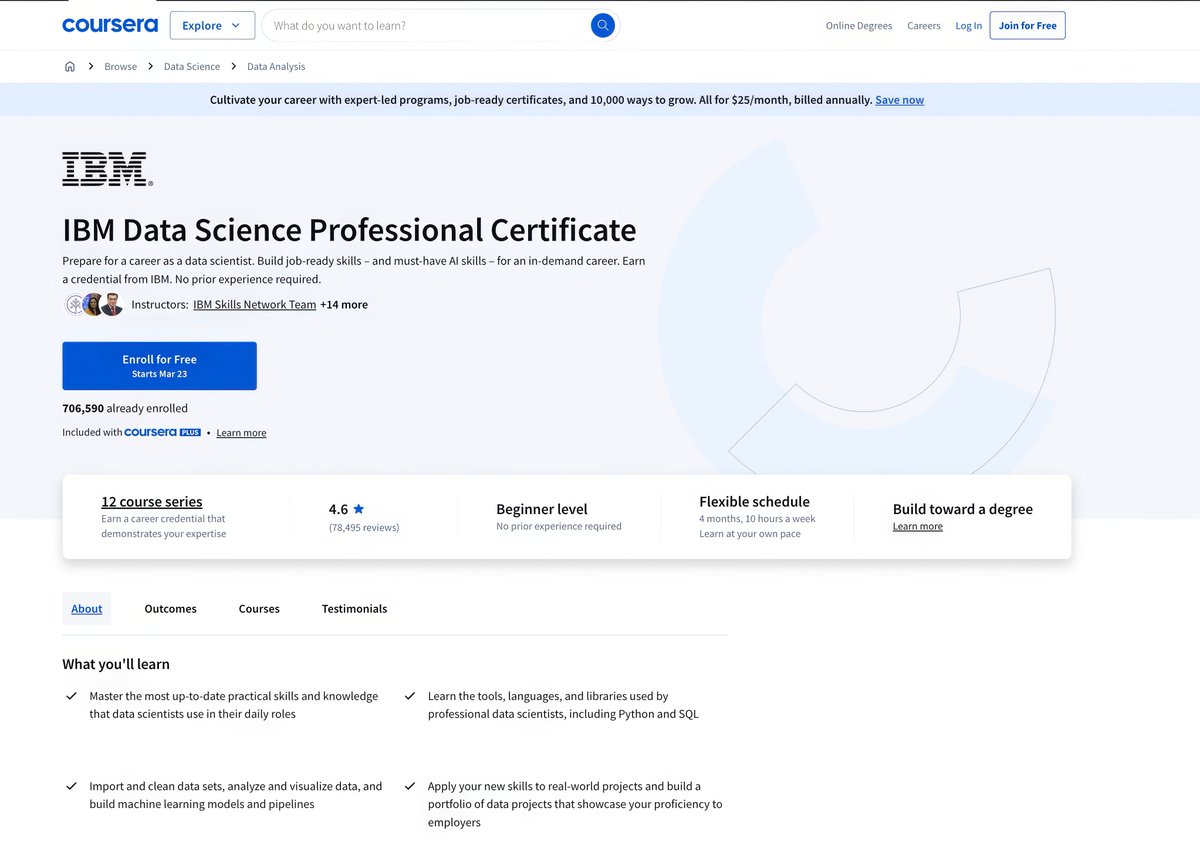Click the 'IBM Data Science Professional Certificate' title
1200x862 pixels.
pyautogui.click(x=349, y=230)
